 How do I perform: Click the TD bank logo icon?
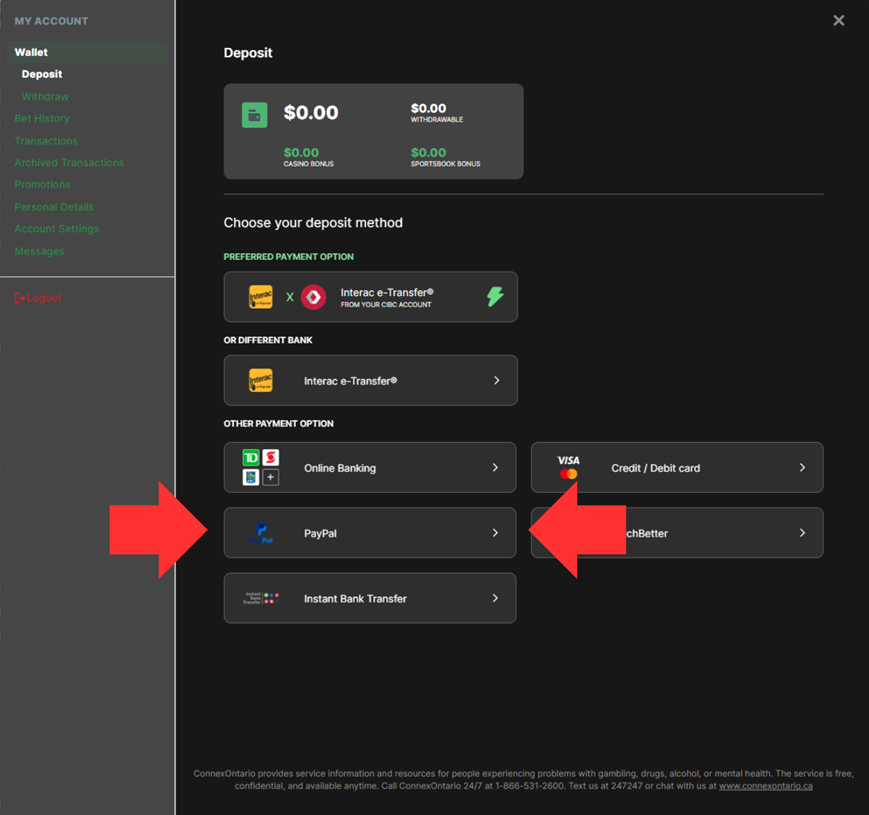point(251,458)
